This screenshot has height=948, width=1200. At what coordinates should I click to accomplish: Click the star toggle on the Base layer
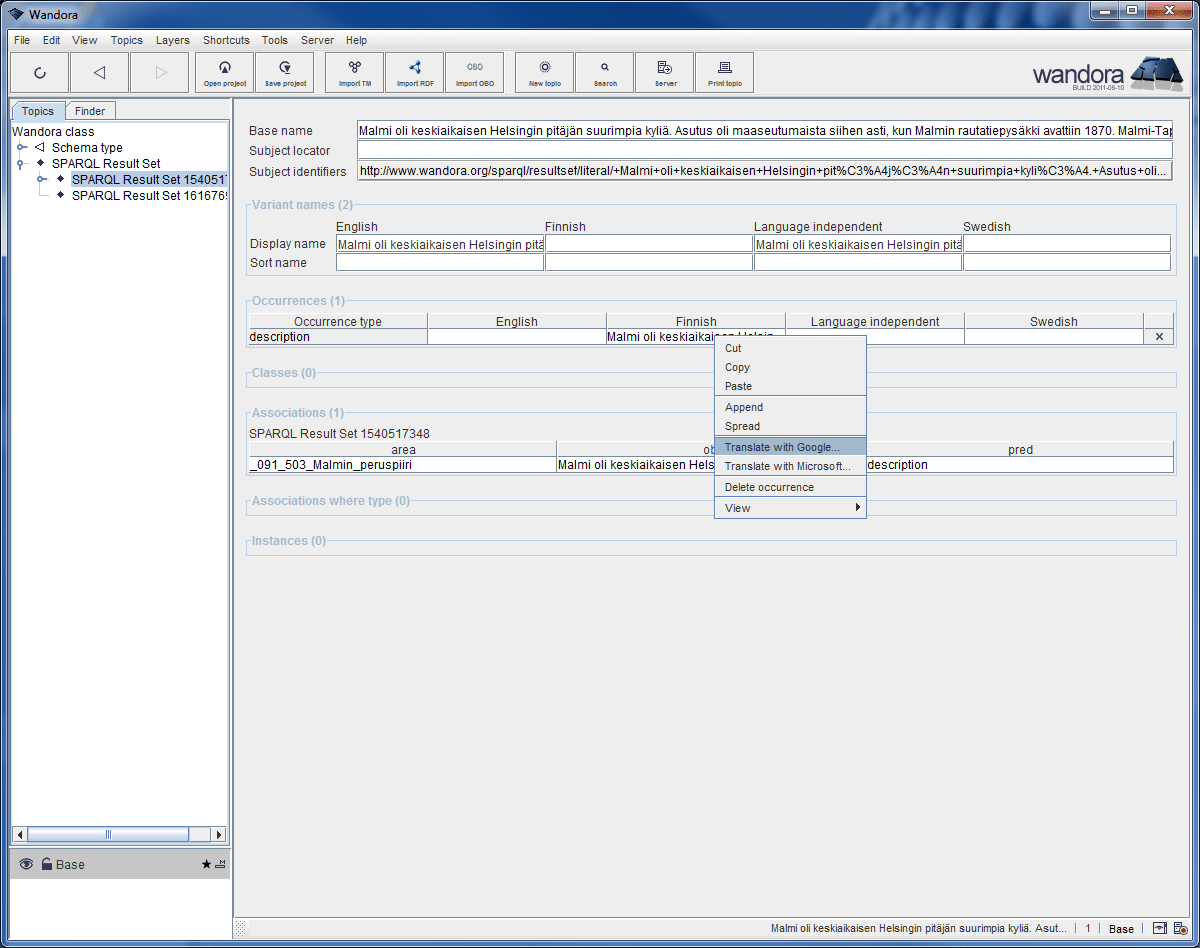tap(206, 864)
